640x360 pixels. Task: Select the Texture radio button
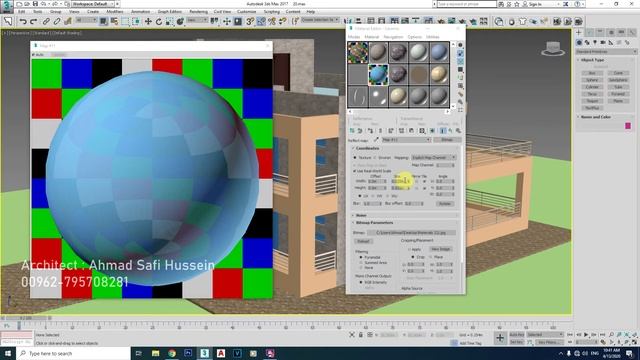click(355, 158)
